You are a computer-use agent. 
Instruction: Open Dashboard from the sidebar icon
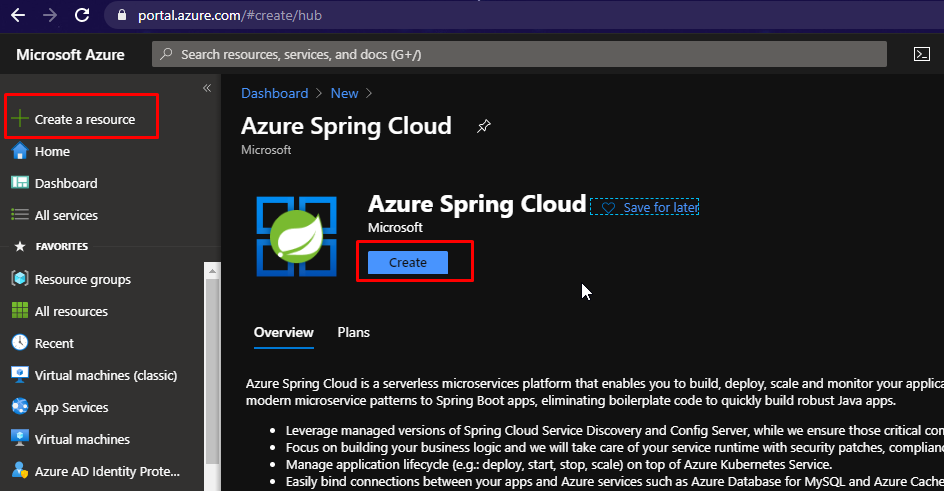tap(19, 183)
